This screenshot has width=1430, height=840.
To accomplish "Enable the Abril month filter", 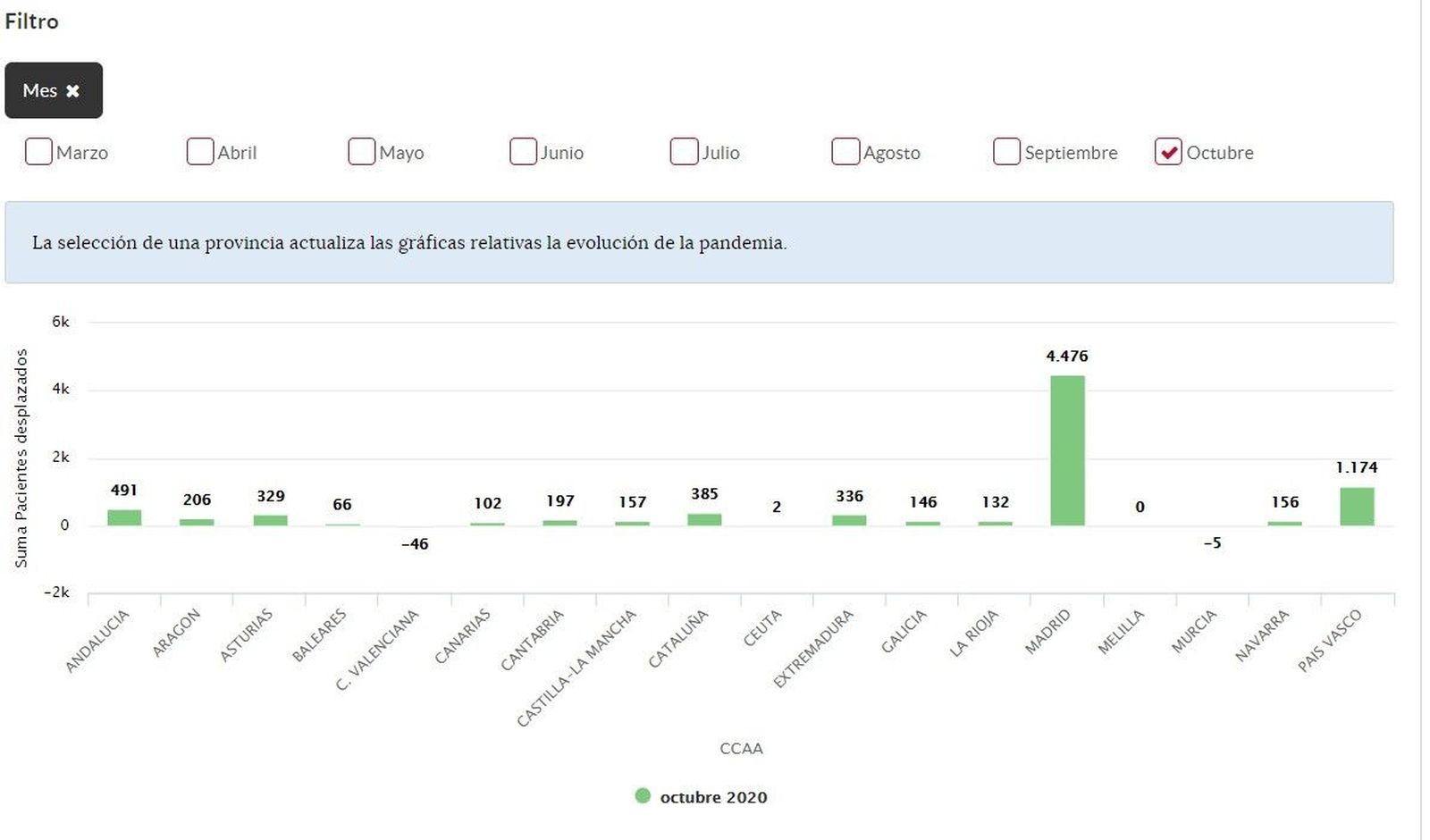I will point(200,152).
